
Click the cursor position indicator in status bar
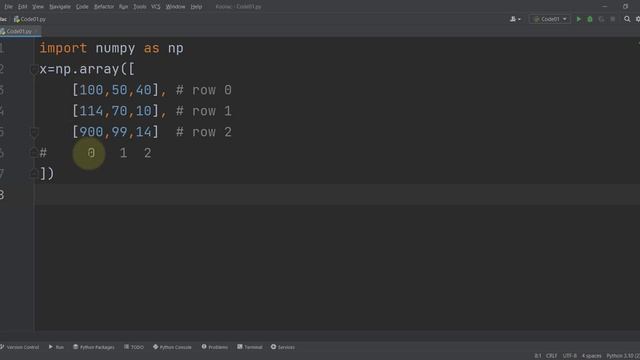(538, 356)
